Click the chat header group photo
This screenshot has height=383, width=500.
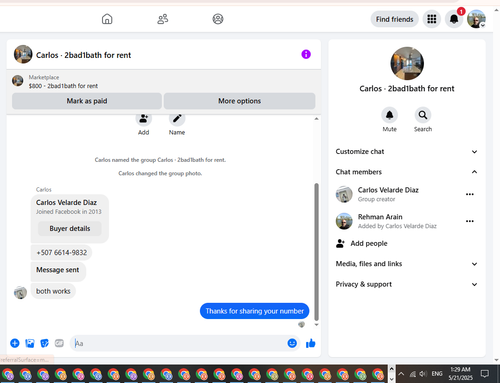tap(23, 54)
